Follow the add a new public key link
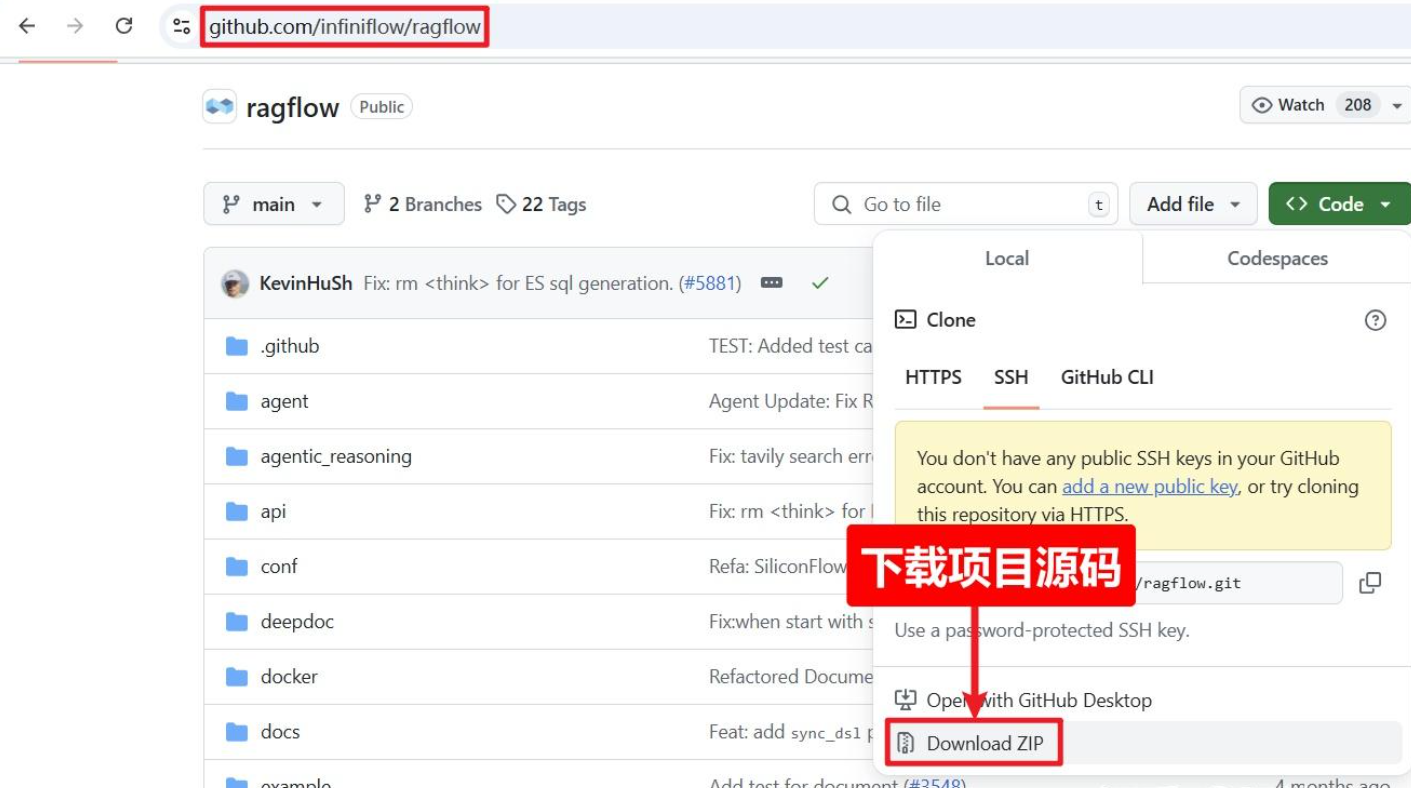 click(1149, 486)
